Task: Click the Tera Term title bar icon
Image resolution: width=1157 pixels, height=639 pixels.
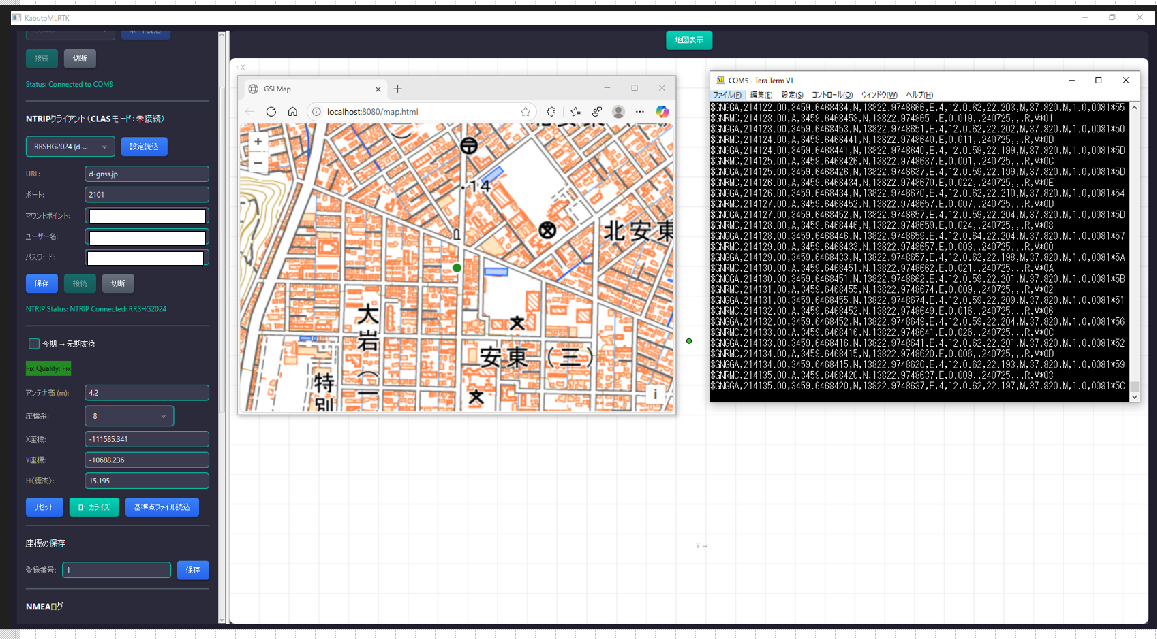Action: [x=720, y=80]
